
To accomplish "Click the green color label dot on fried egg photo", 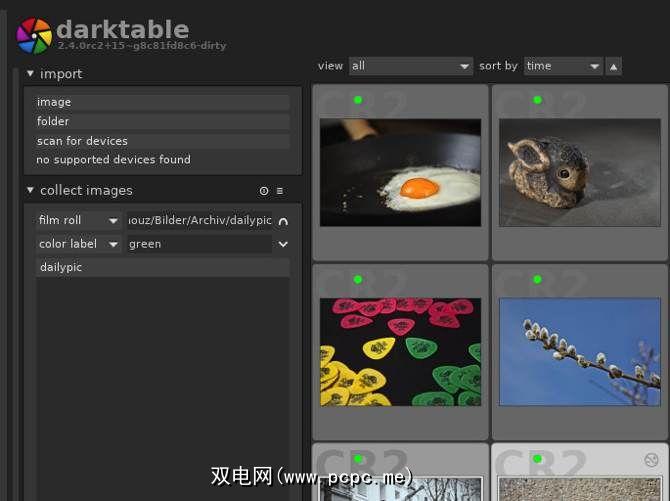I will tap(358, 100).
